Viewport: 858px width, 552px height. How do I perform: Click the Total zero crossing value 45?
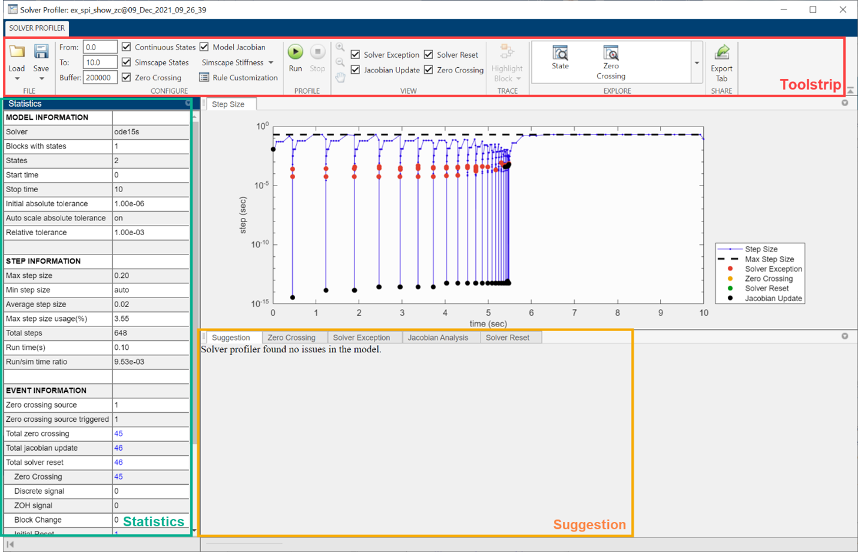click(x=118, y=434)
